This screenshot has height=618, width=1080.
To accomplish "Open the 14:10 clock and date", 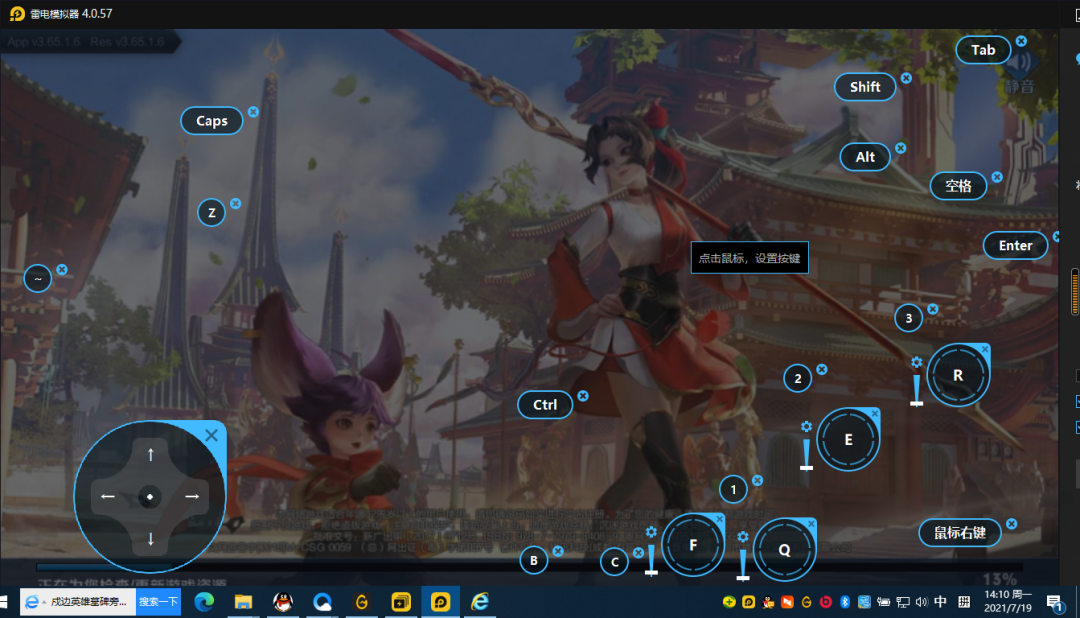I will point(1008,601).
